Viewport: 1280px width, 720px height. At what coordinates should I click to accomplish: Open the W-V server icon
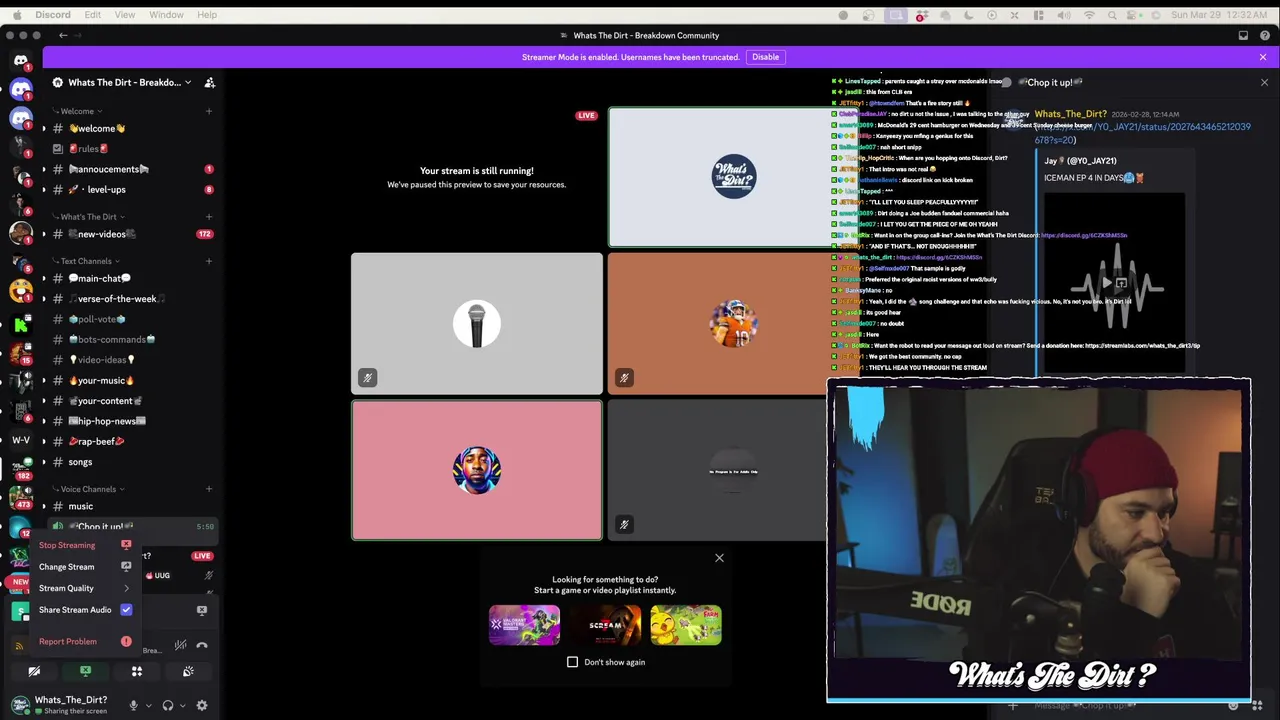[x=21, y=440]
